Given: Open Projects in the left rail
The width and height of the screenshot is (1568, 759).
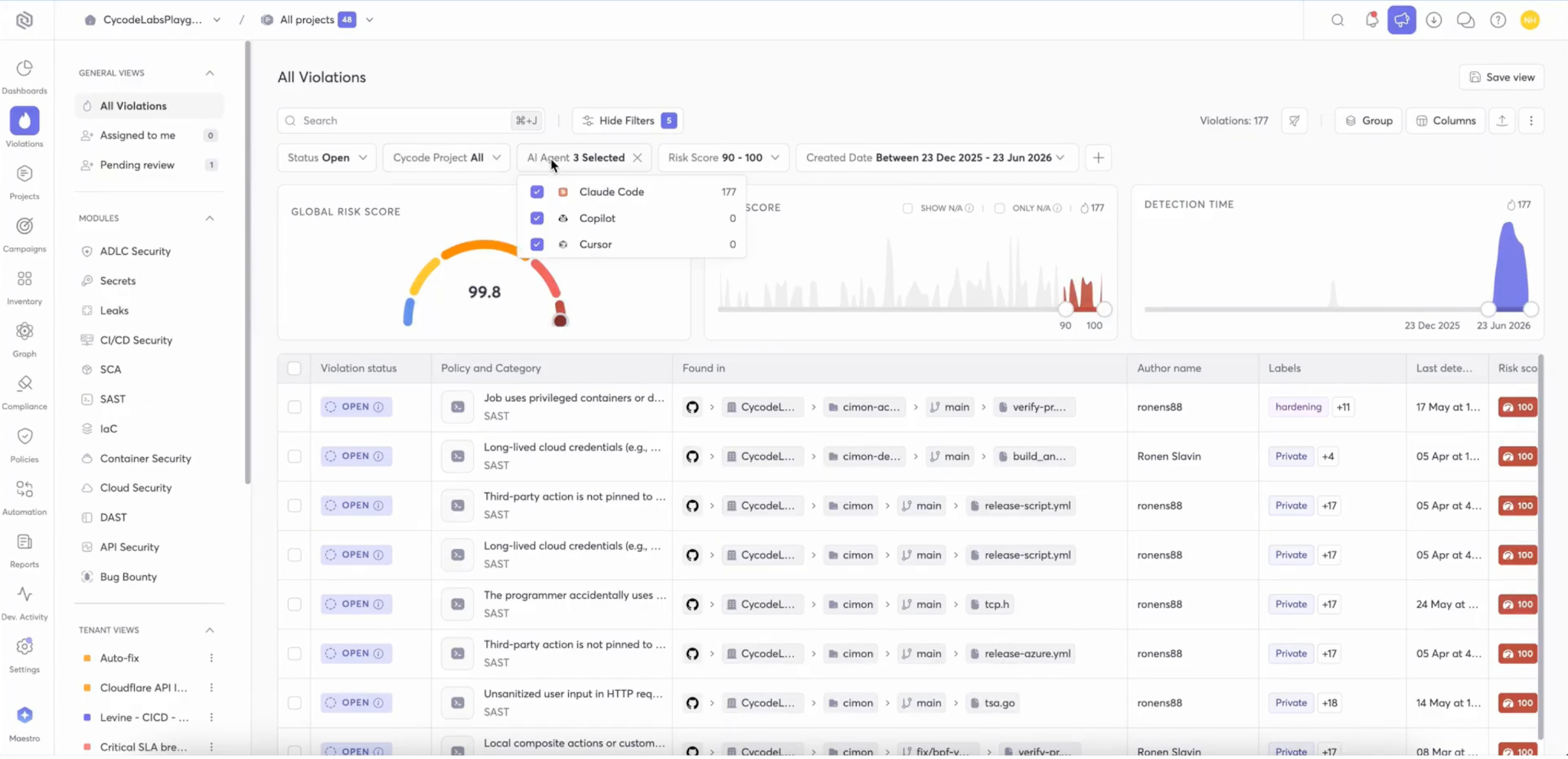Looking at the screenshot, I should 24,182.
